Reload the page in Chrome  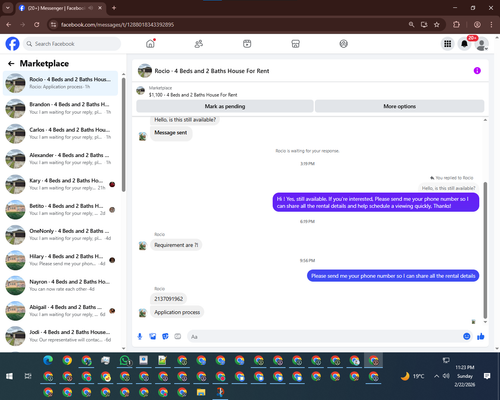tap(37, 25)
